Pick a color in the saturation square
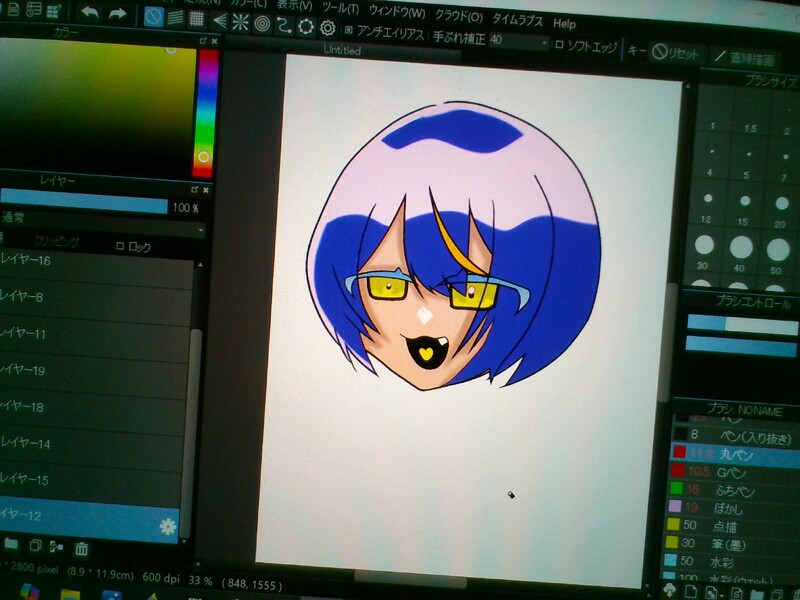This screenshot has height=600, width=800. [97, 107]
